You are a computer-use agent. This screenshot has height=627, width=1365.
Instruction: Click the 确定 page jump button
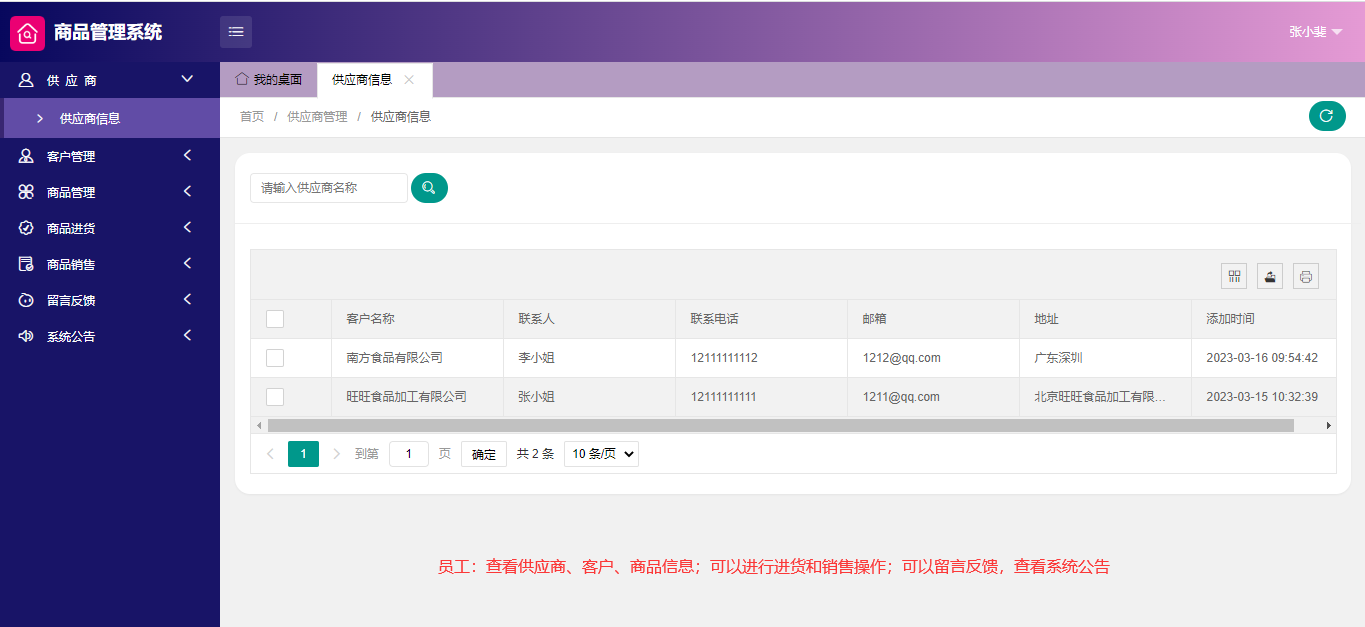click(x=484, y=454)
